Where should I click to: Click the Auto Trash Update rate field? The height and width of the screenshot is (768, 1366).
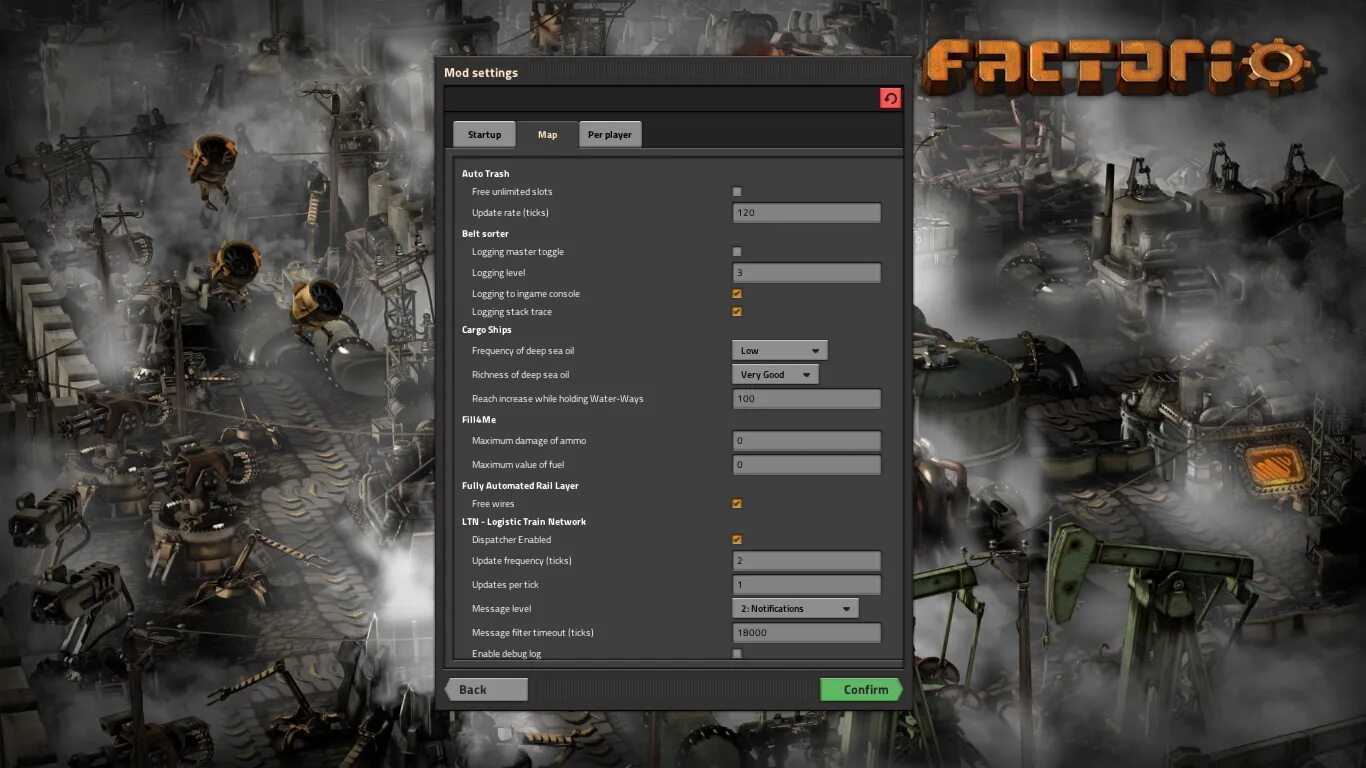(x=806, y=213)
